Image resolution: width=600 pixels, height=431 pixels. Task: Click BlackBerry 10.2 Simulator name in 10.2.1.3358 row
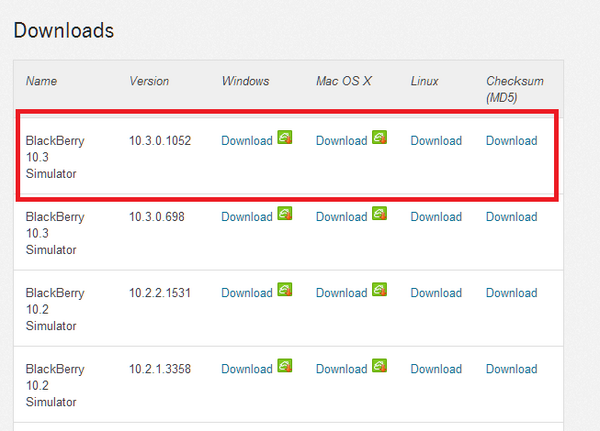pos(55,386)
